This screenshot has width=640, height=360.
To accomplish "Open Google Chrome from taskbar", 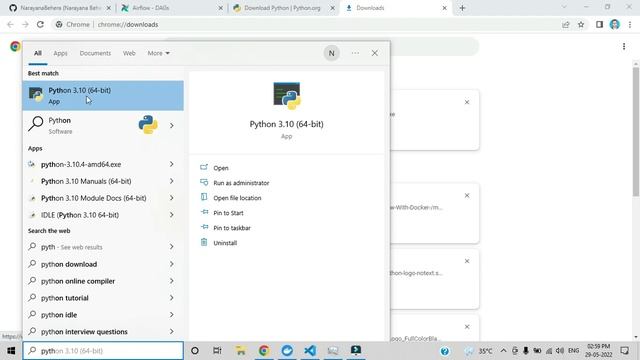I will [264, 351].
